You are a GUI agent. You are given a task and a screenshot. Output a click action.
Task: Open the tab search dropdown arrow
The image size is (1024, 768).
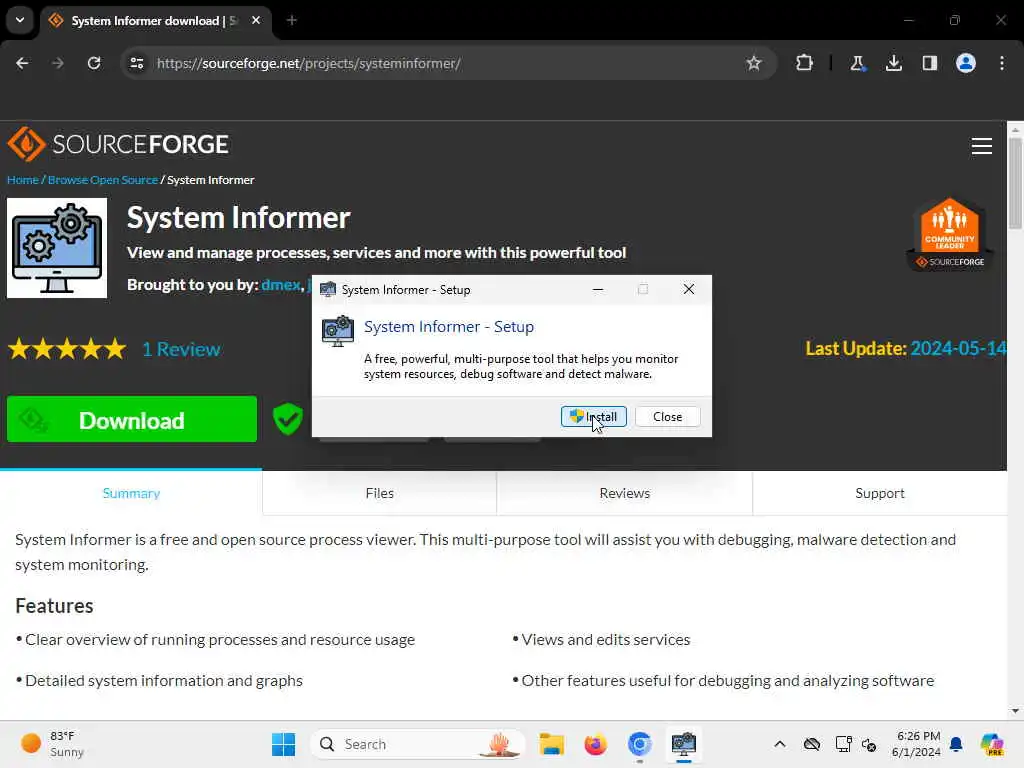coord(20,20)
